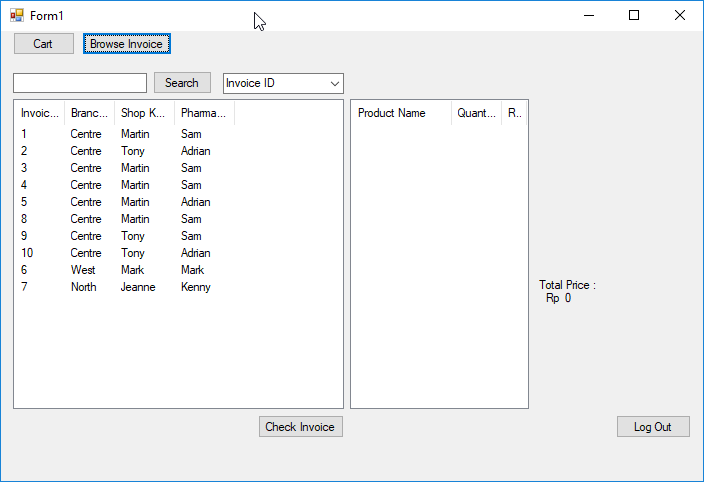The image size is (704, 482).
Task: Click the Quantity column header
Action: 476,113
